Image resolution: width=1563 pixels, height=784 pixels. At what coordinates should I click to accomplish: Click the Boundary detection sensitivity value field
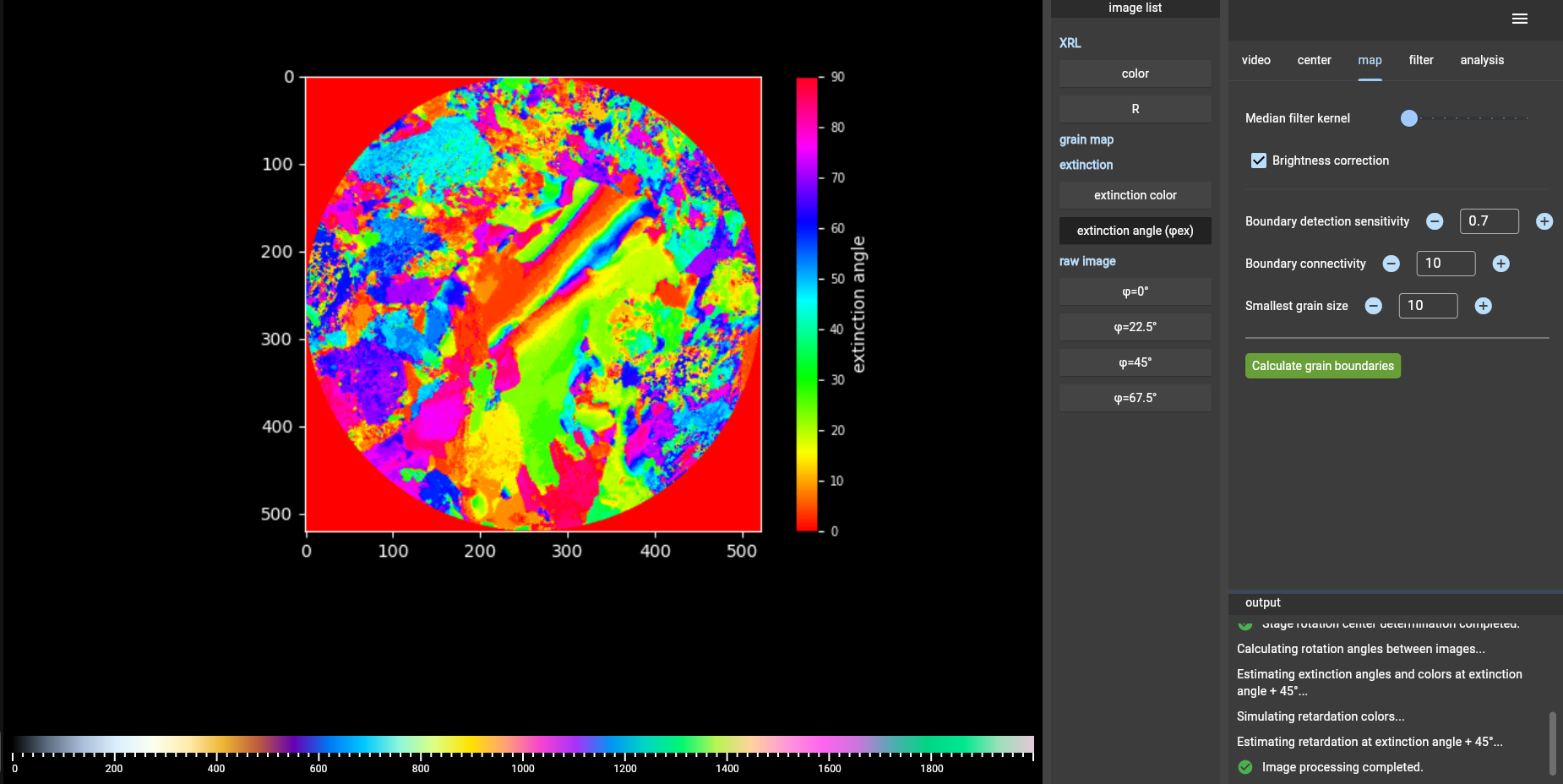coord(1488,221)
